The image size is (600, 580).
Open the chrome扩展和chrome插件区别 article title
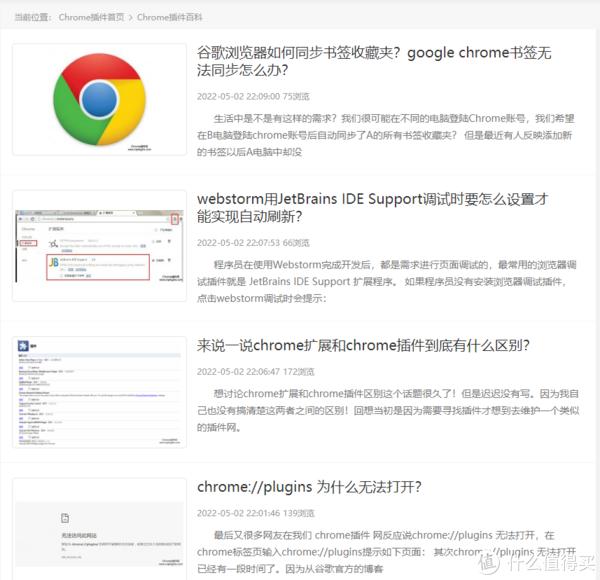pyautogui.click(x=363, y=345)
